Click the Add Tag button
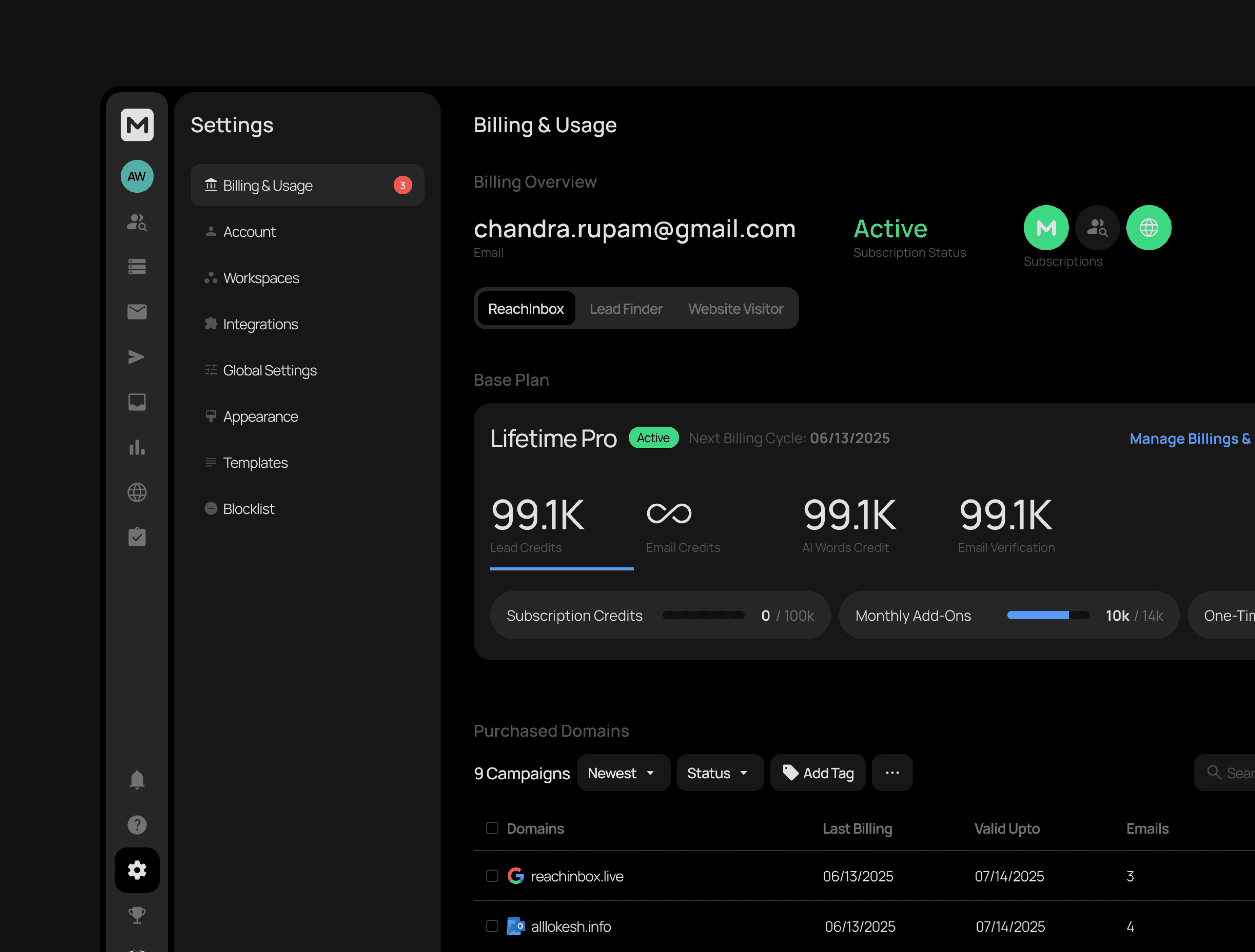This screenshot has width=1255, height=952. (x=818, y=773)
